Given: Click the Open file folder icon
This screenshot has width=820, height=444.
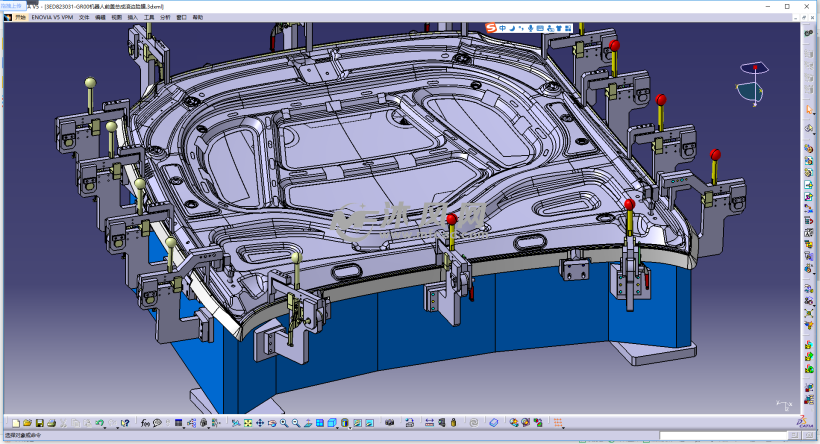Looking at the screenshot, I should tap(27, 423).
